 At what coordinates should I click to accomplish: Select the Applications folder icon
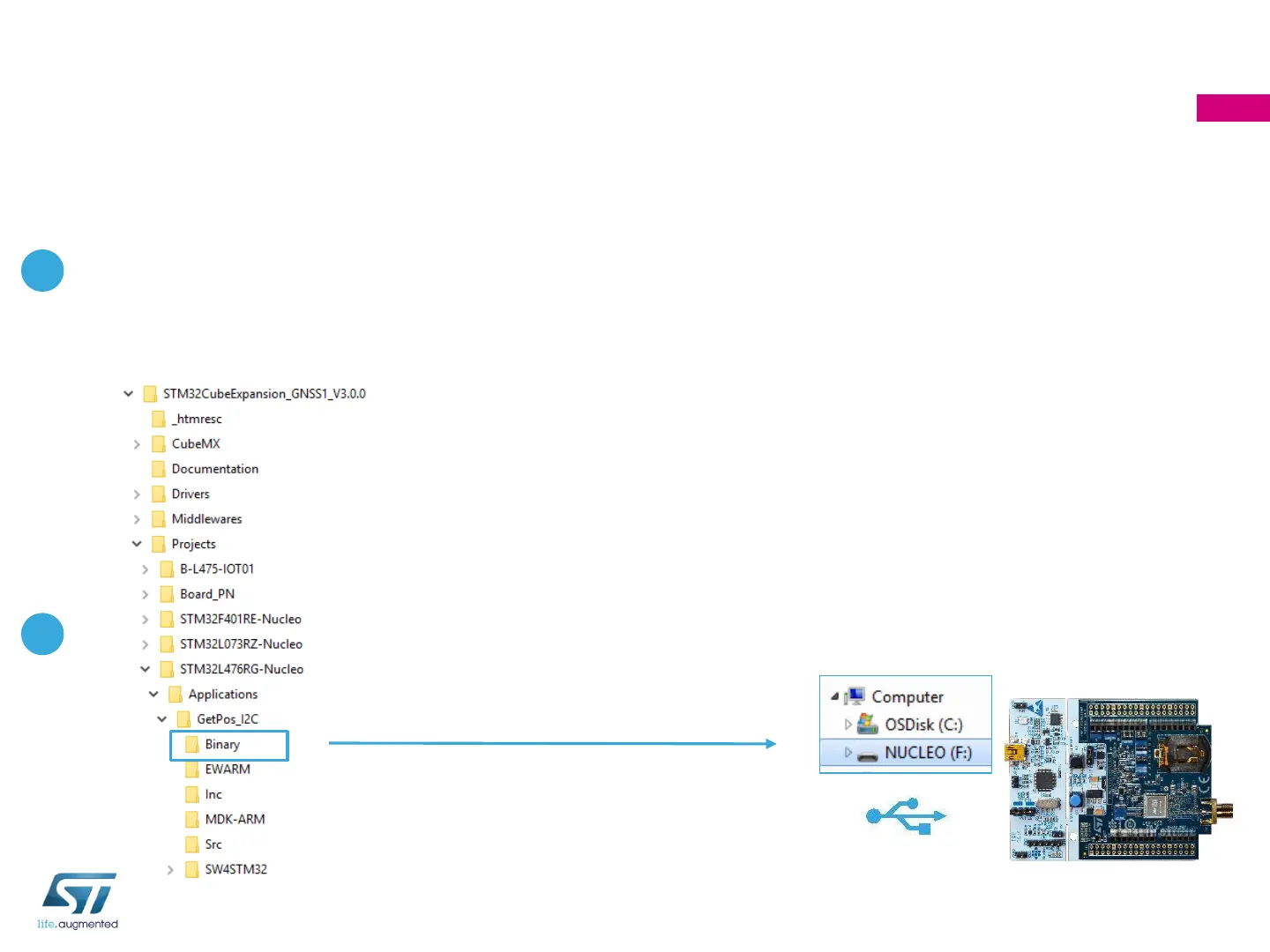[176, 695]
